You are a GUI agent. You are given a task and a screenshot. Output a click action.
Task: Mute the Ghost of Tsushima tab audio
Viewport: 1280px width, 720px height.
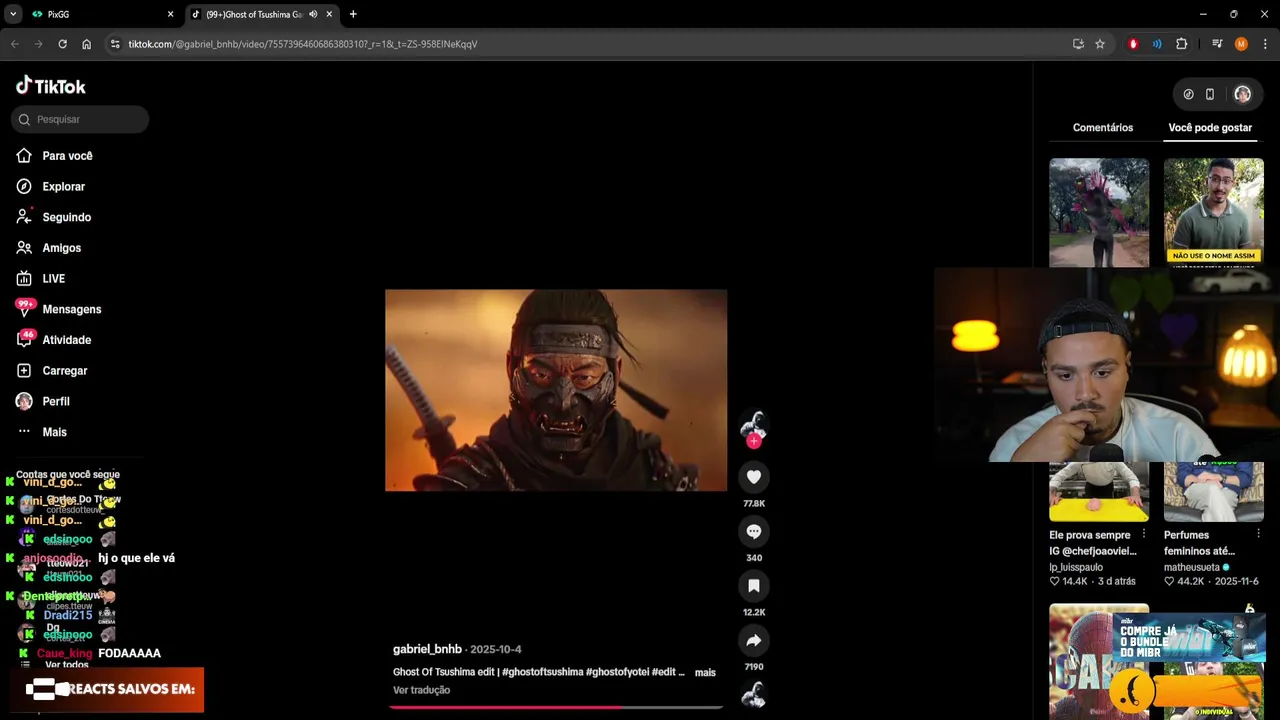click(313, 14)
